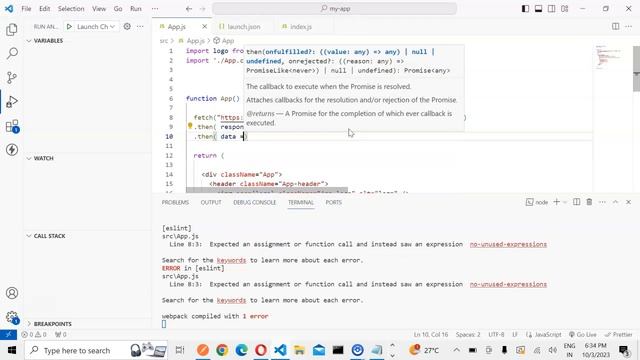Click first no-unused-expressions link in terminal
The height and width of the screenshot is (360, 640).
pyautogui.click(x=508, y=244)
